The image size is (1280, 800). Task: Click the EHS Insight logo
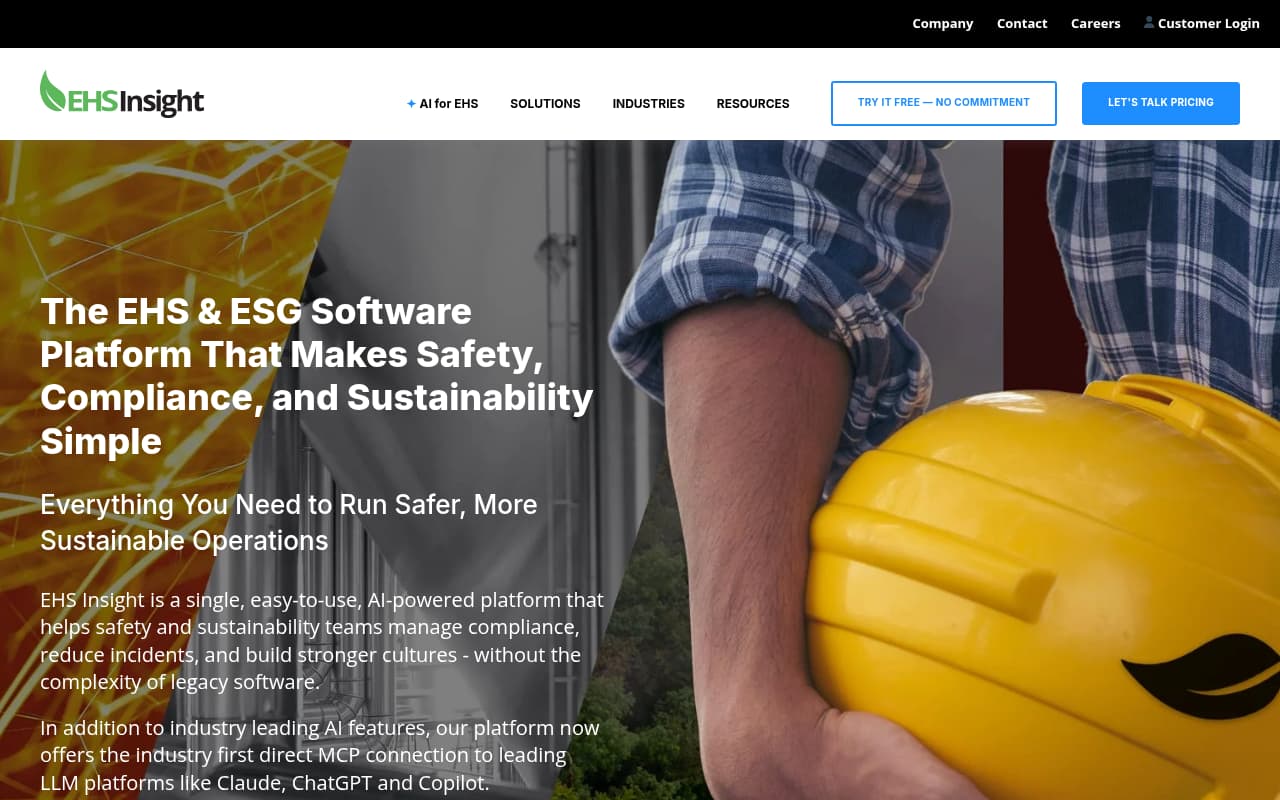pyautogui.click(x=122, y=94)
